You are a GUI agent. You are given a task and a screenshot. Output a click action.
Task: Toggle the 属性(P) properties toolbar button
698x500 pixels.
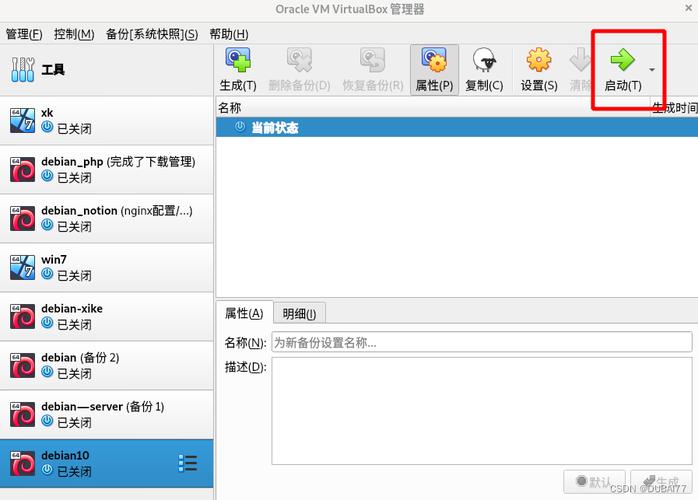click(x=434, y=69)
